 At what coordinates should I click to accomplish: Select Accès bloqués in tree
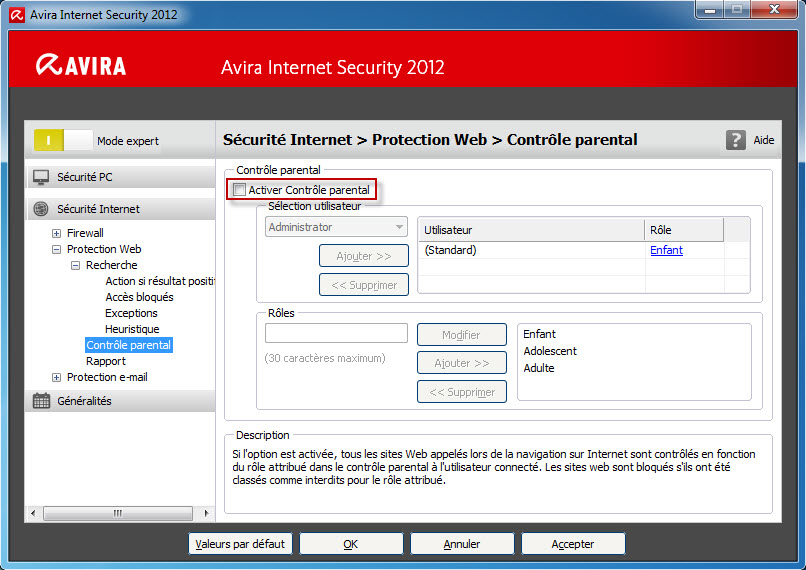pyautogui.click(x=139, y=297)
